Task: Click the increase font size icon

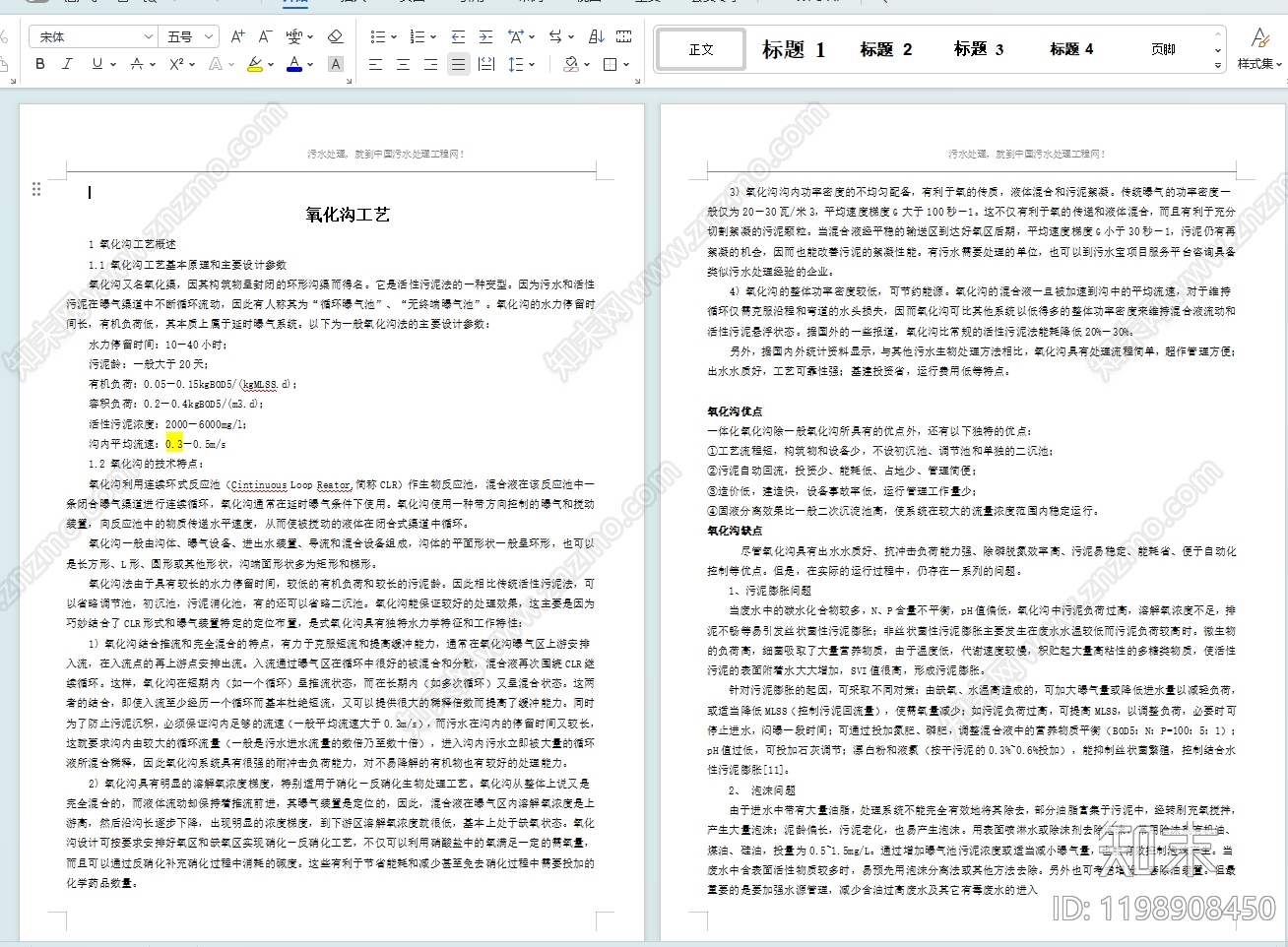Action: (237, 36)
